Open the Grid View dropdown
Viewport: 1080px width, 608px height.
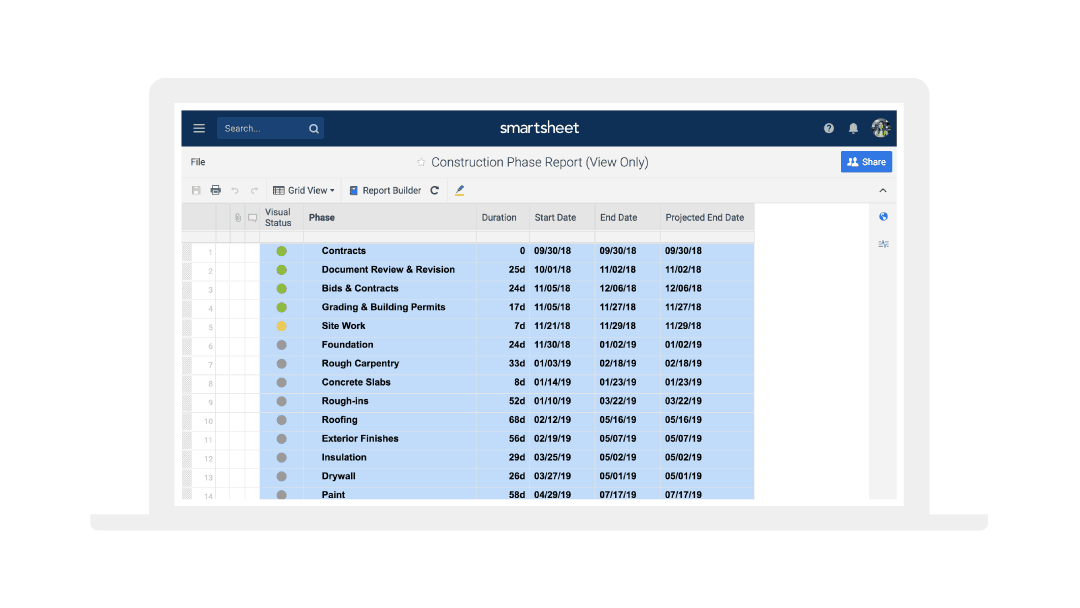point(303,190)
